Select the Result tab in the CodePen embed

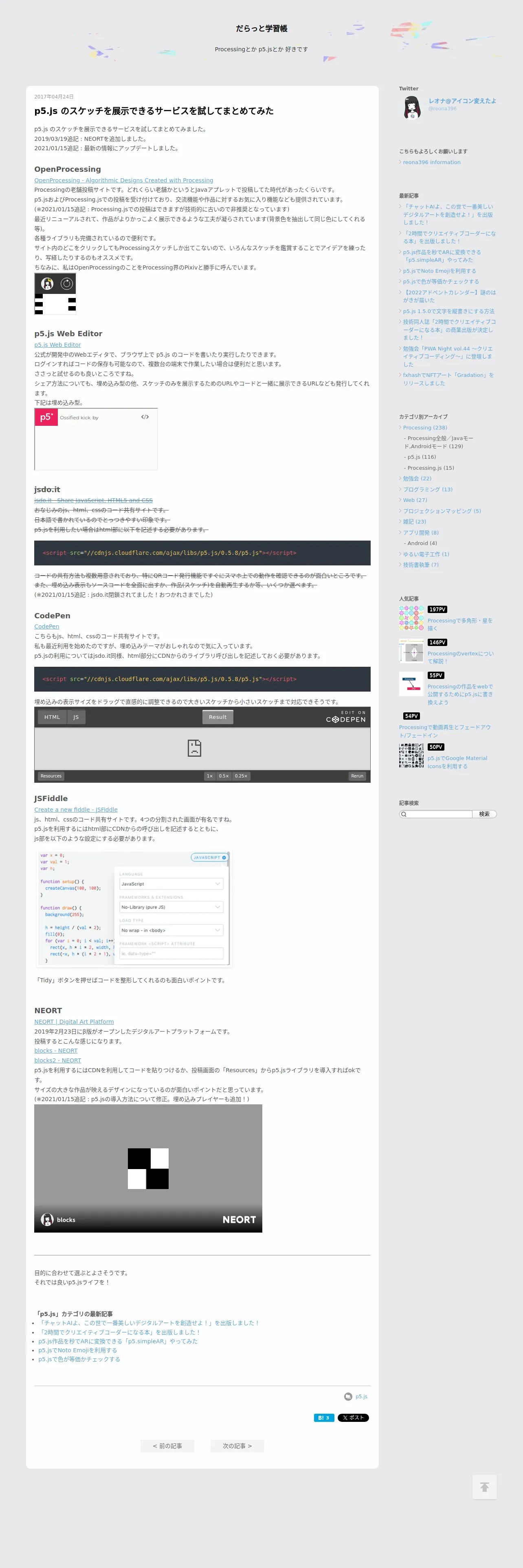click(x=218, y=717)
